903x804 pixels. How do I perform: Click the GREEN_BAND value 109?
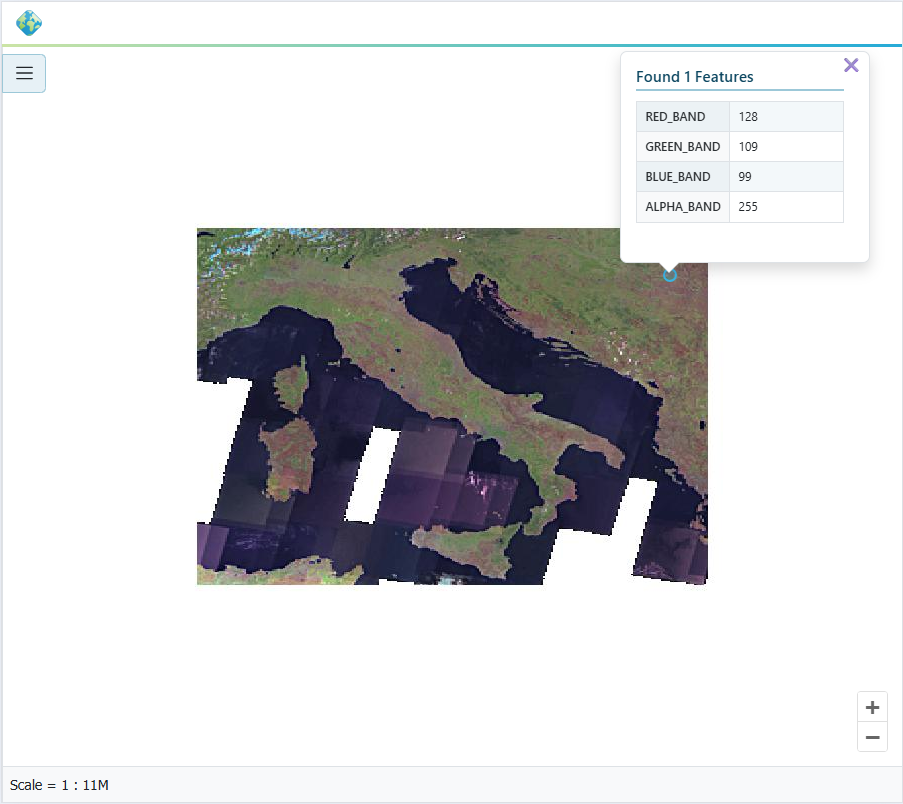(748, 147)
